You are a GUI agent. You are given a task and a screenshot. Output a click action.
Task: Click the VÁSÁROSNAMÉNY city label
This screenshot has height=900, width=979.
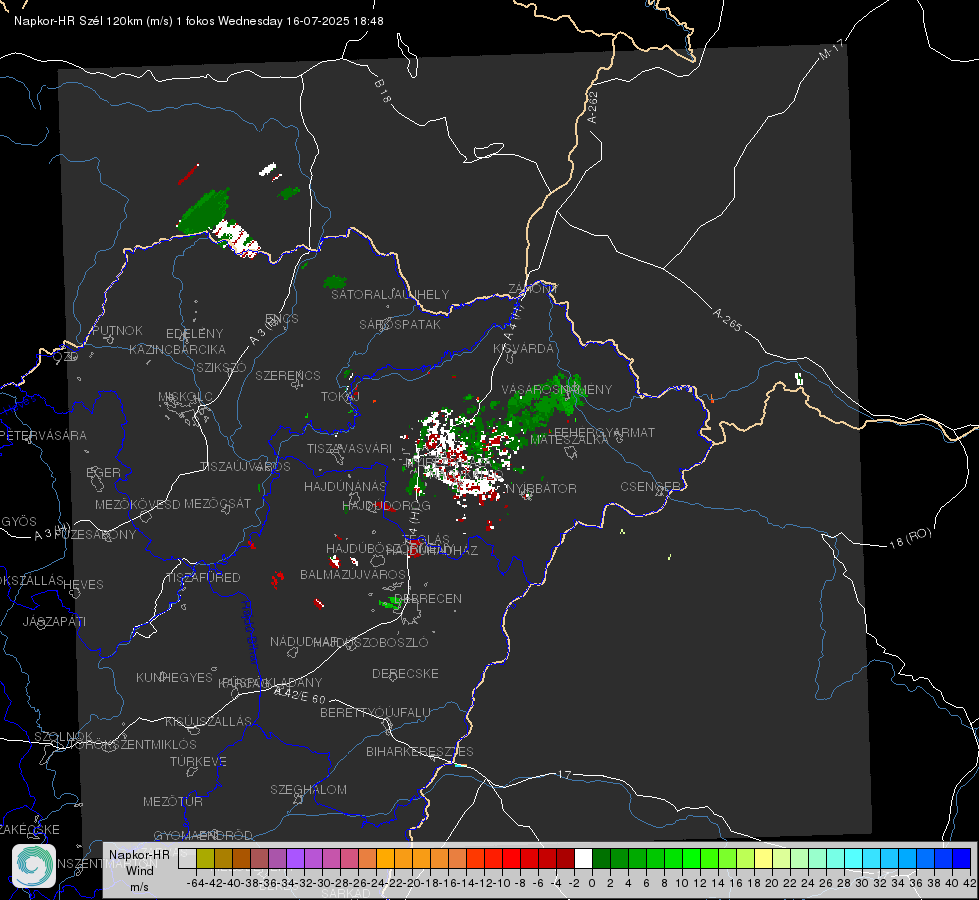click(557, 389)
